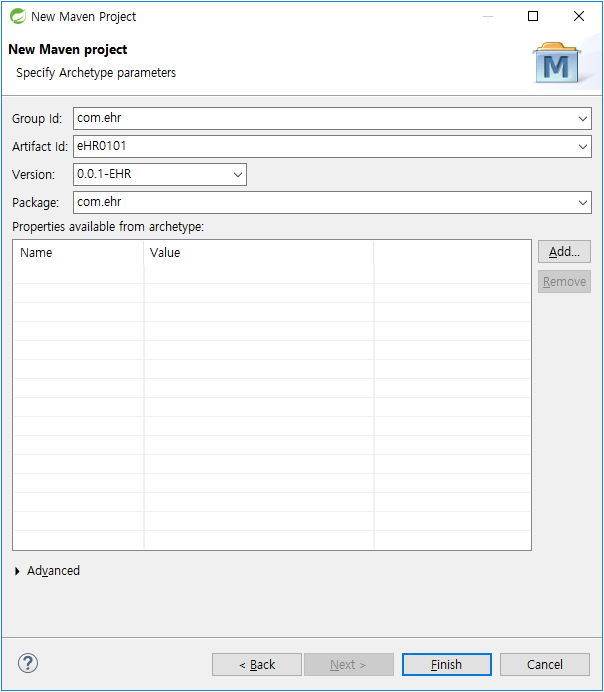Click the 'Artifact Id:' label
This screenshot has width=604, height=692.
pos(40,147)
